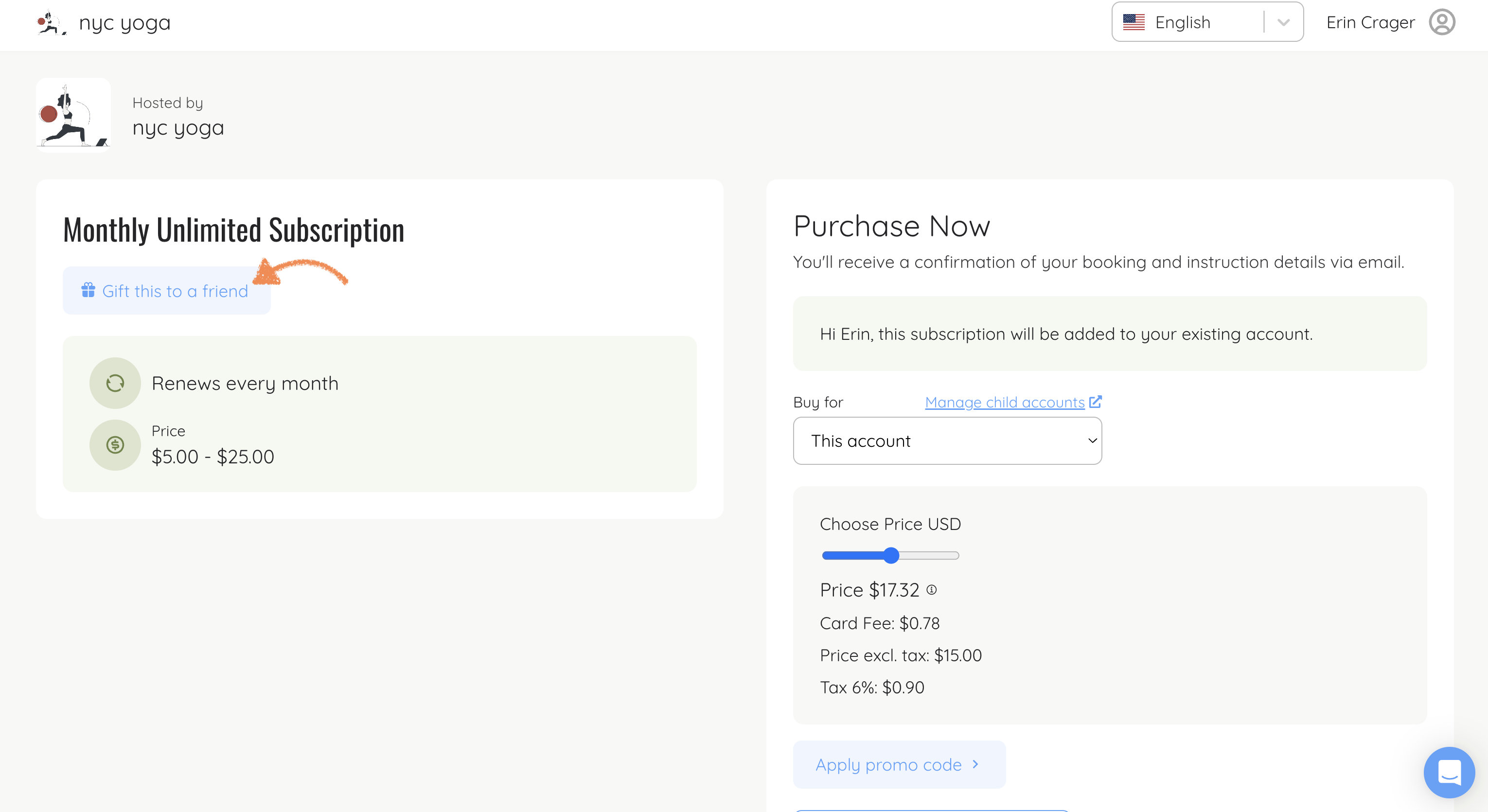Click the renewal cycle icon
The image size is (1488, 812).
point(115,383)
